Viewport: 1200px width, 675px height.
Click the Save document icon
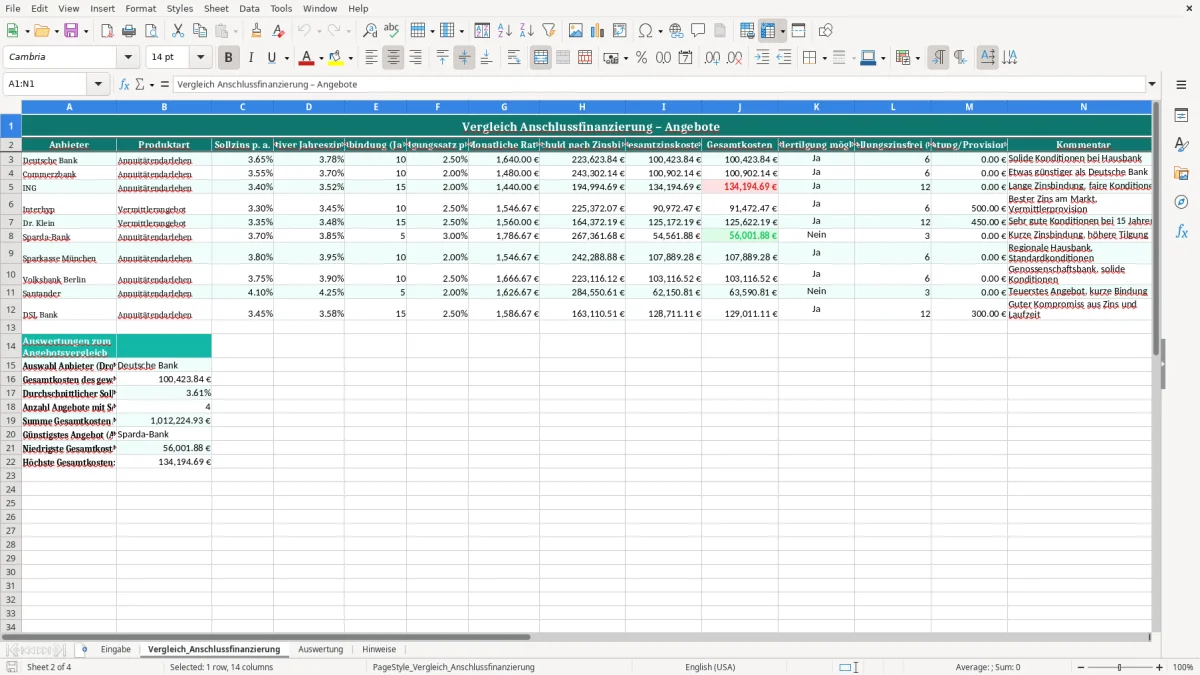tap(71, 31)
